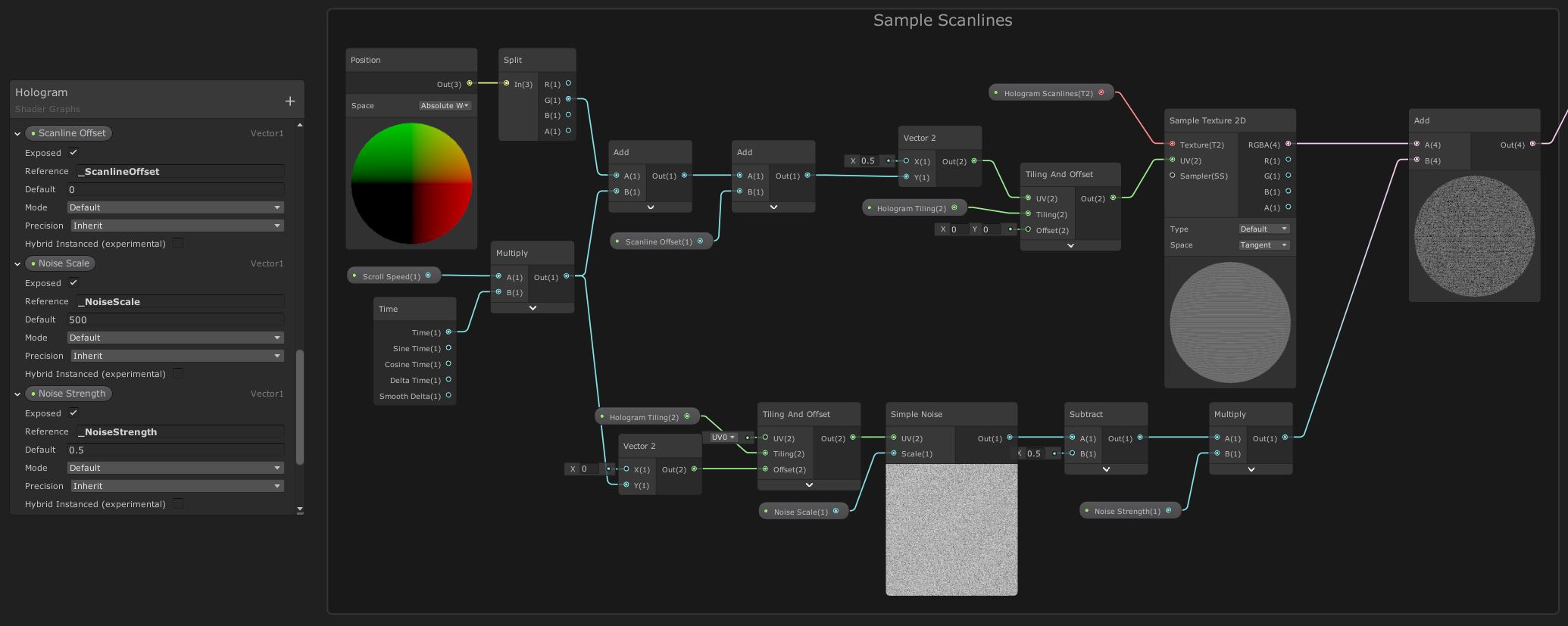The image size is (1568, 626).
Task: Select the Hologram Scanlines(T2) property node
Action: (1048, 93)
